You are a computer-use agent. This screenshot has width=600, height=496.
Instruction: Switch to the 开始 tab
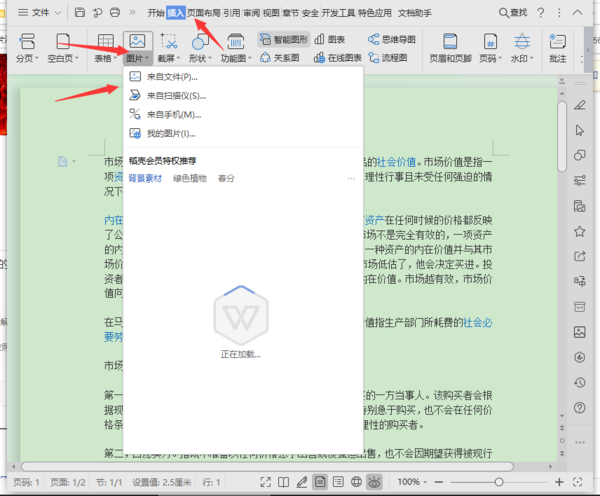tap(156, 13)
